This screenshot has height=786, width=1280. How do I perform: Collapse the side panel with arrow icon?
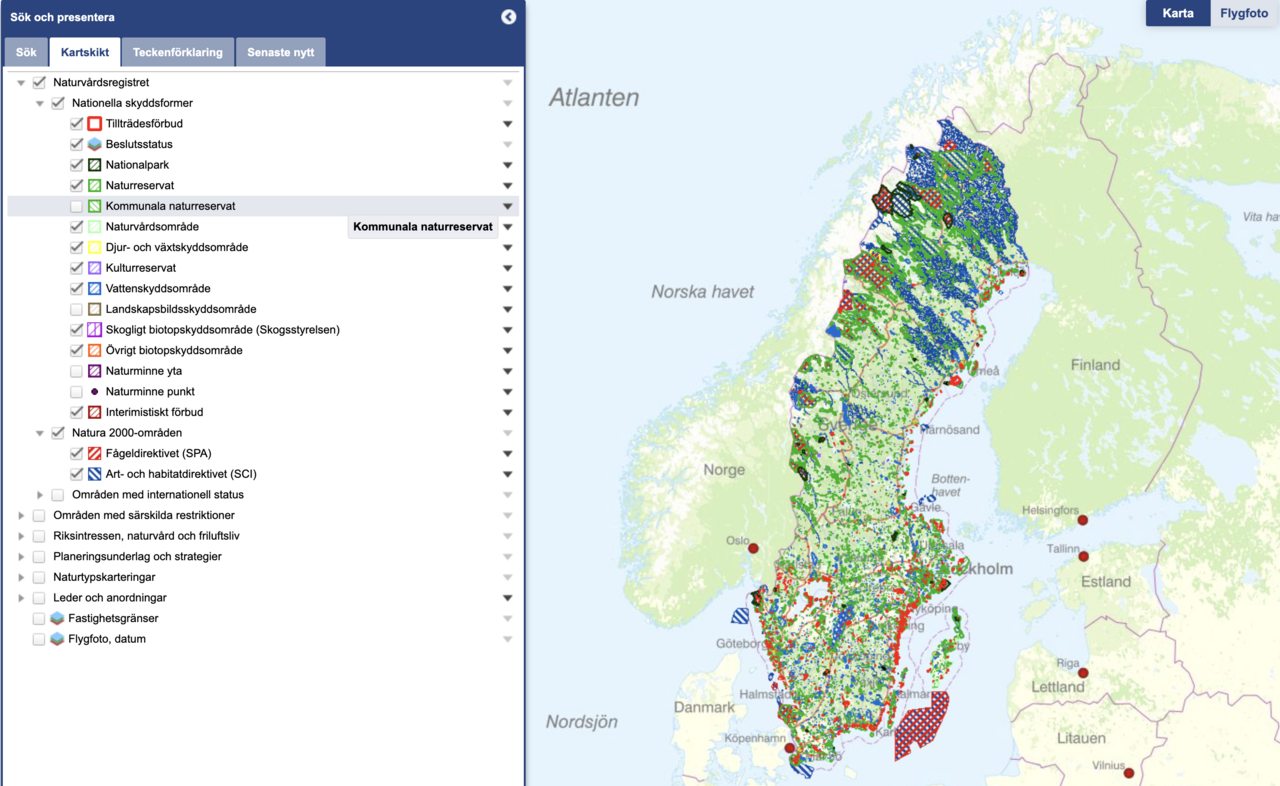508,17
